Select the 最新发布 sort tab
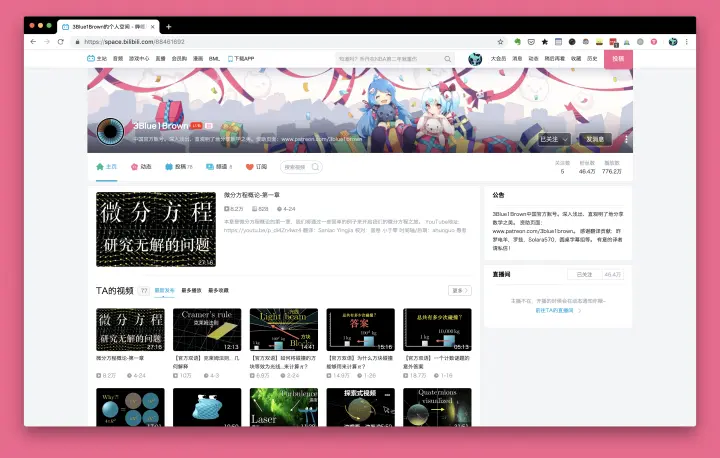The width and height of the screenshot is (720, 458). point(164,290)
